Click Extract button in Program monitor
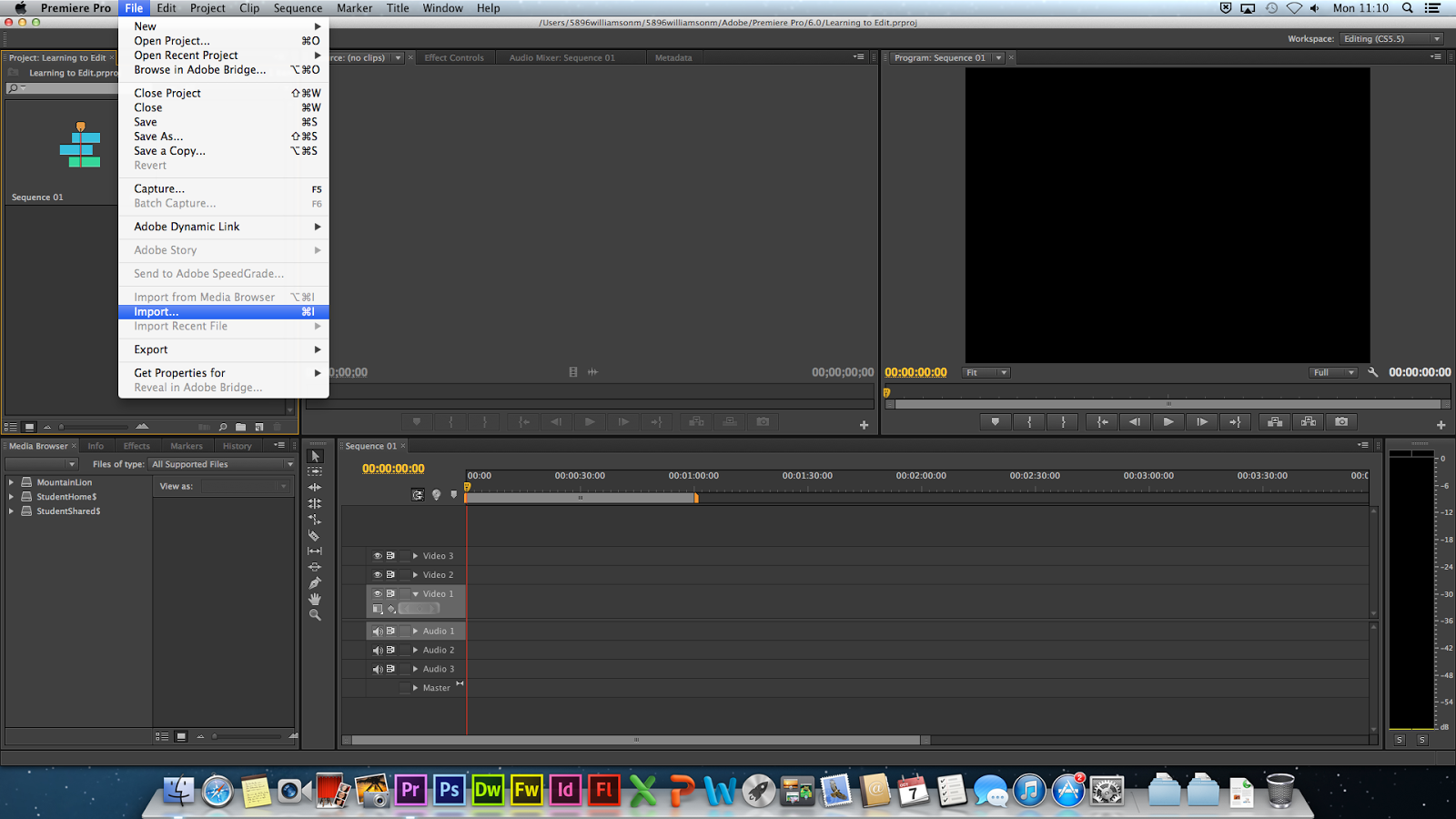1456x819 pixels. 1309,422
